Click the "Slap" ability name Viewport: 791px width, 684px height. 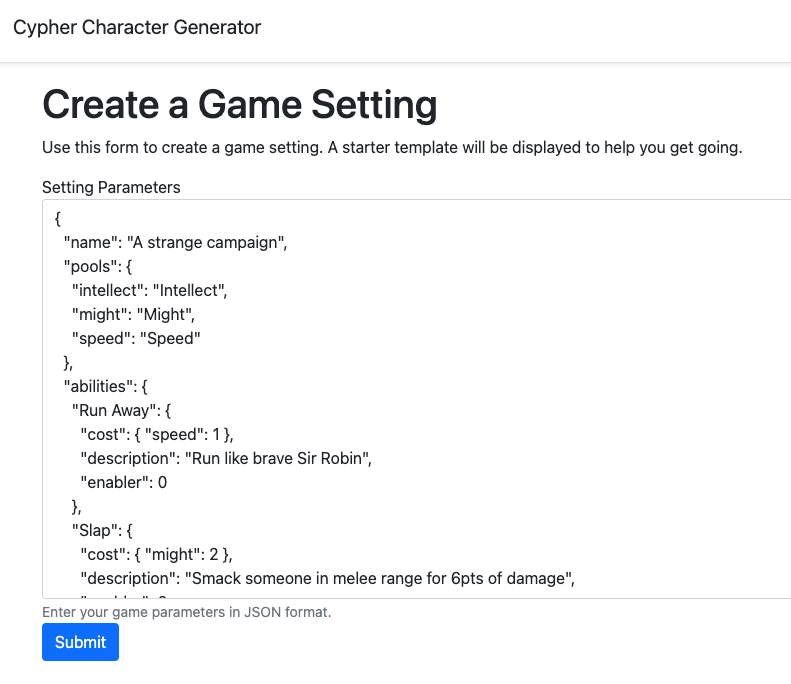pos(98,530)
